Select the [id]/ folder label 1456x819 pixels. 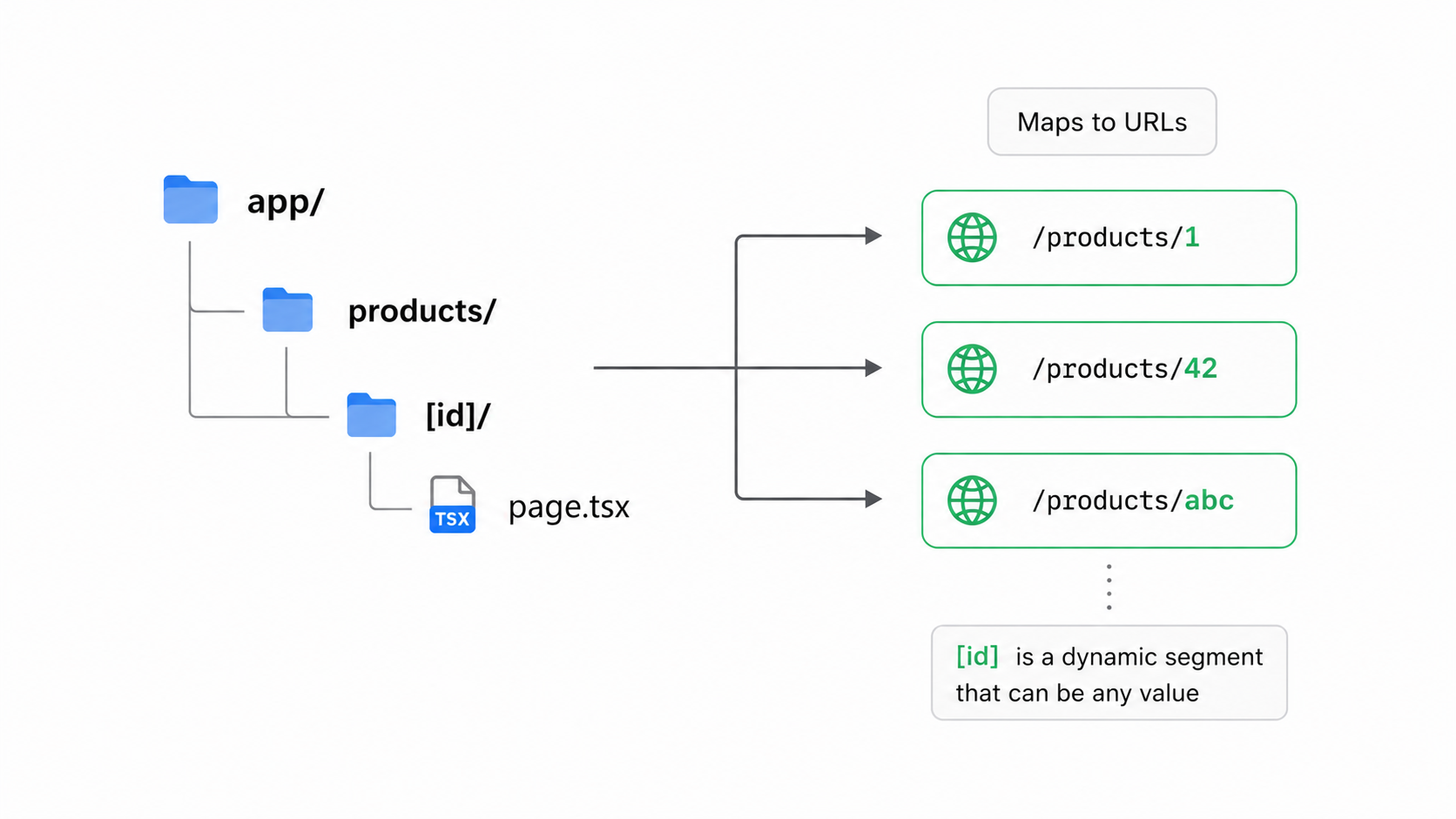tap(458, 415)
